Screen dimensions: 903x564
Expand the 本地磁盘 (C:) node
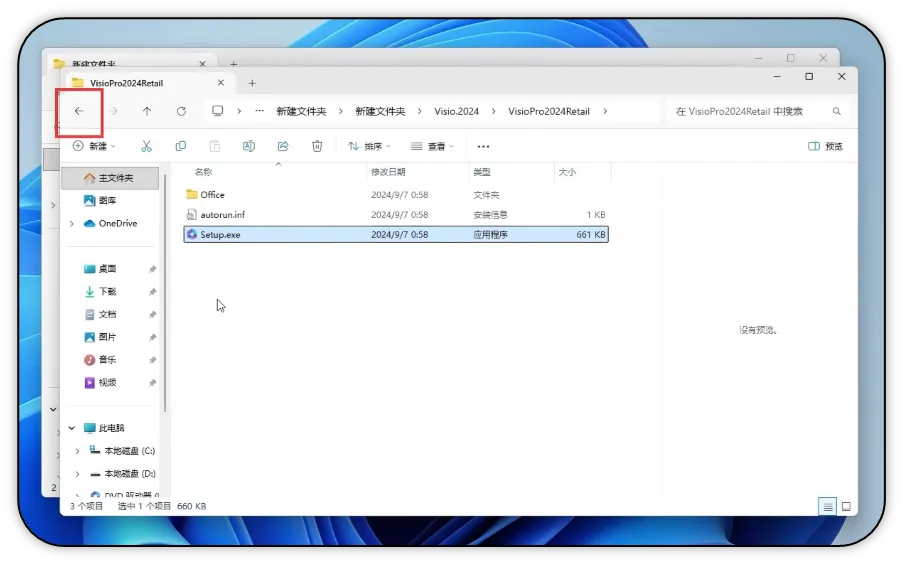click(77, 451)
